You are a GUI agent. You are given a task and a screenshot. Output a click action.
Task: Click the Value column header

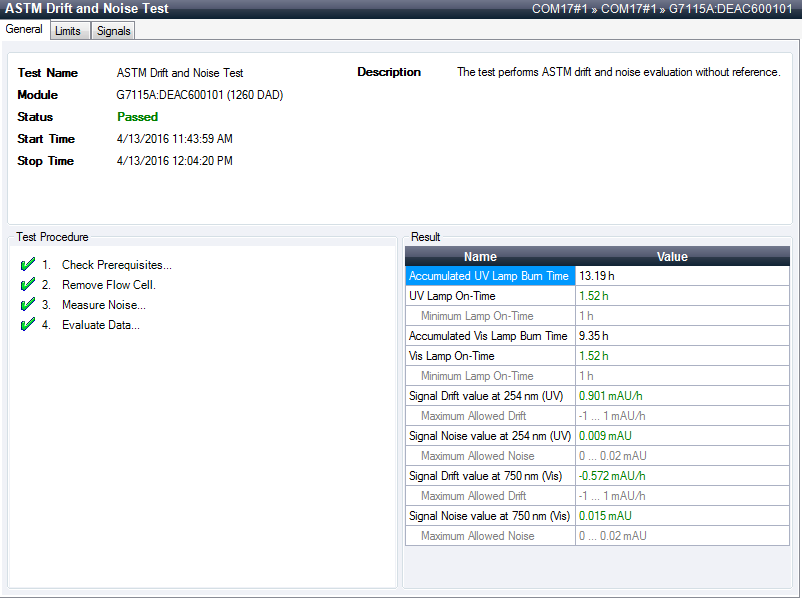coord(671,257)
